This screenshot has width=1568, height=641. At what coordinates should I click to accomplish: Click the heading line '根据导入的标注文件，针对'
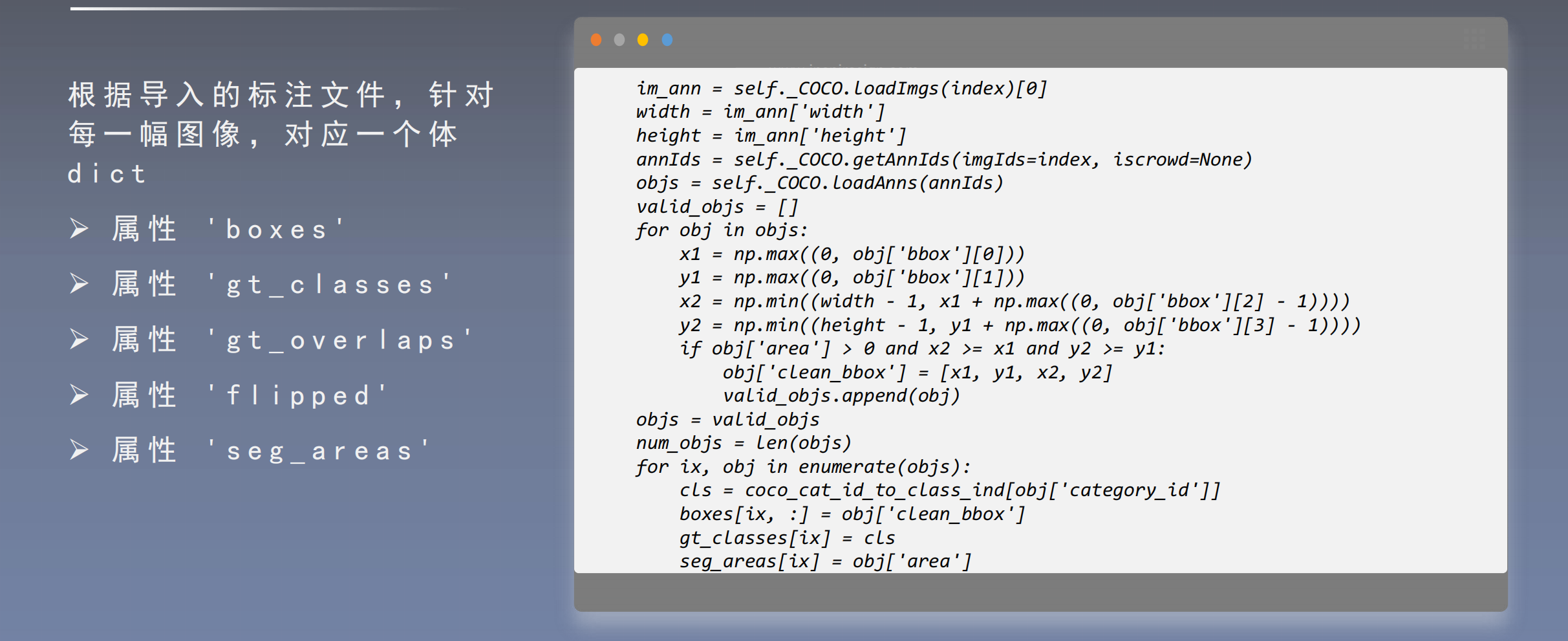(x=281, y=95)
